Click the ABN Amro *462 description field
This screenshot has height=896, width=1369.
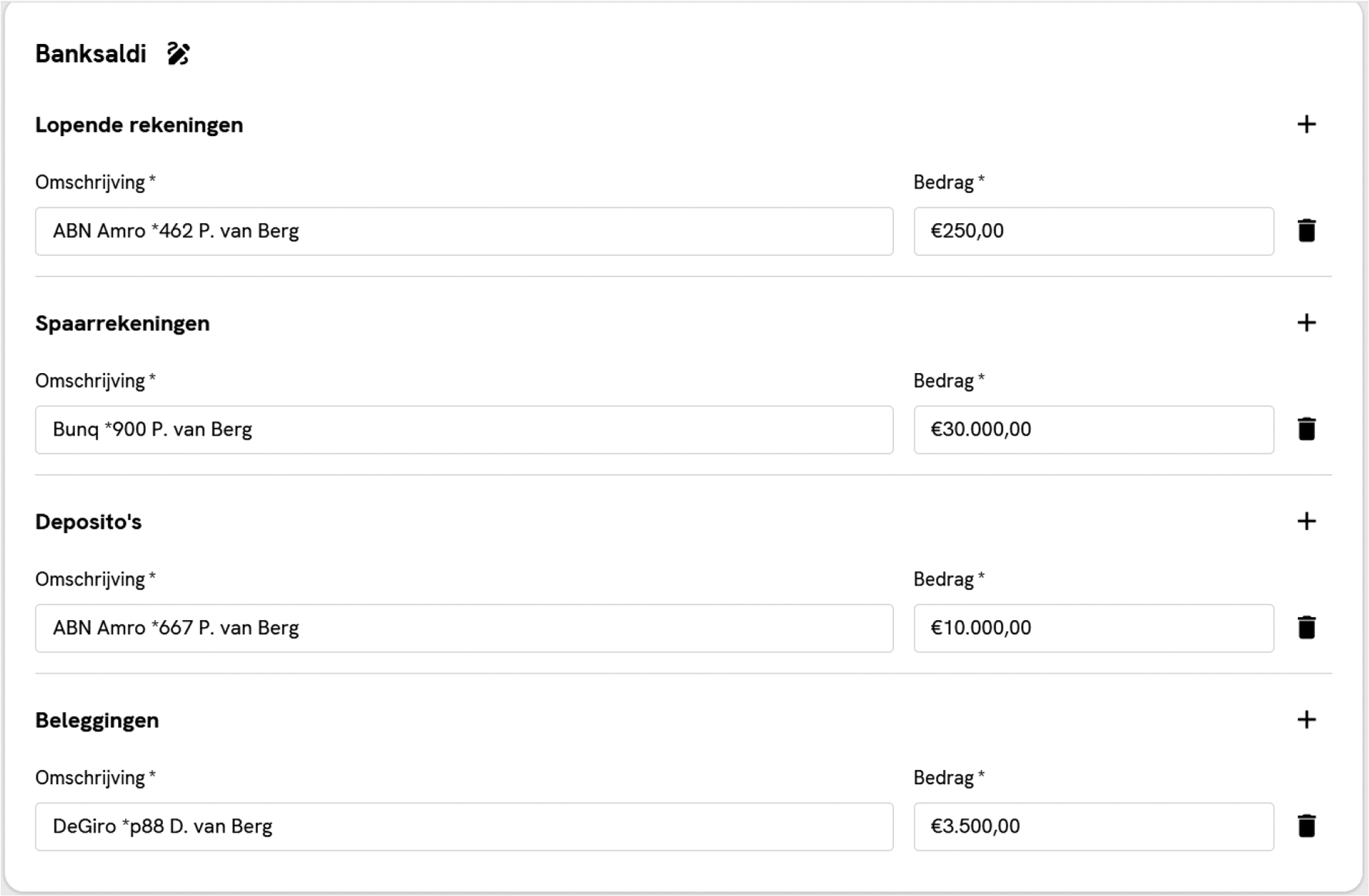pos(464,231)
